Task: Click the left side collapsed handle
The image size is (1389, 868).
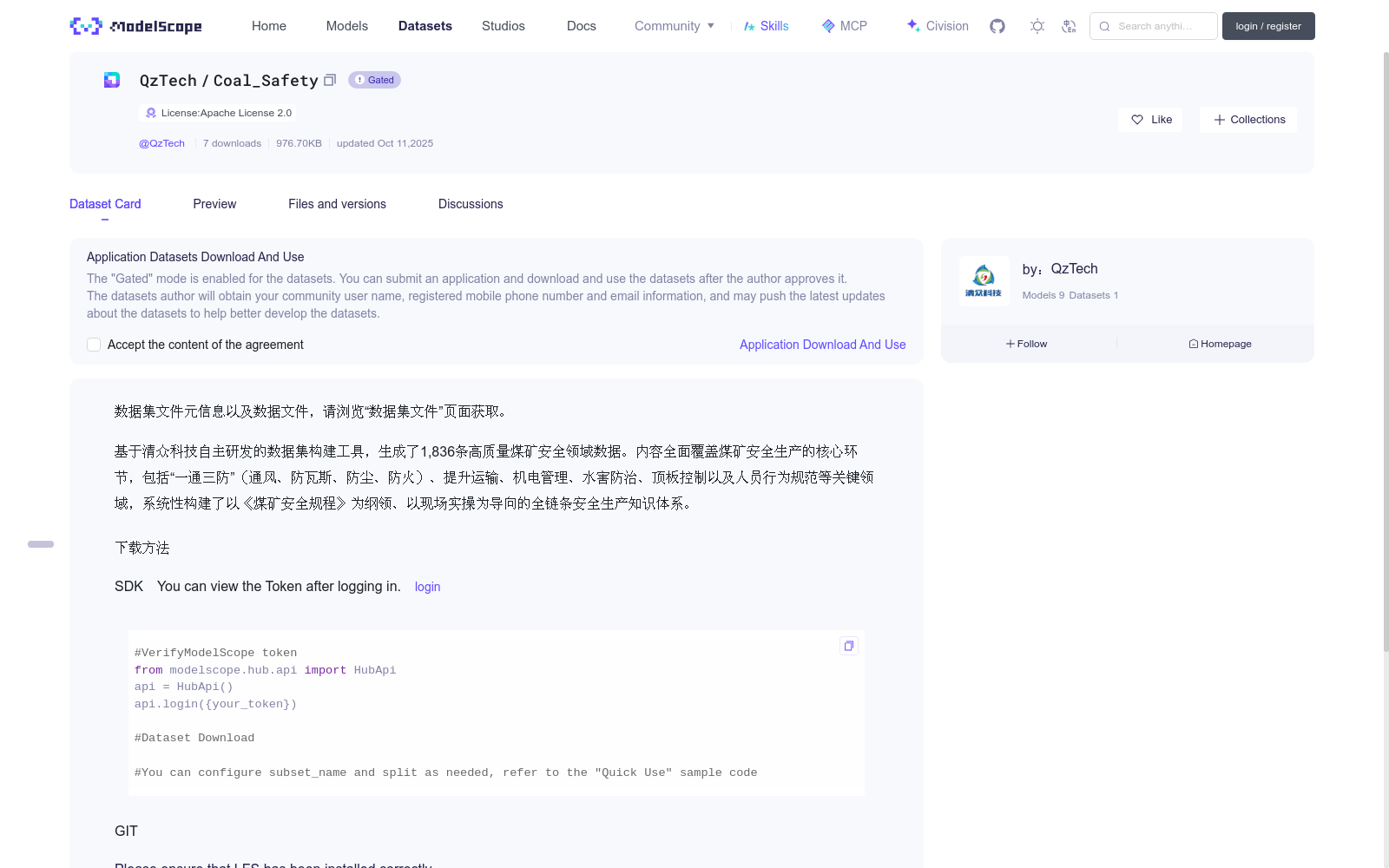Action: (41, 544)
